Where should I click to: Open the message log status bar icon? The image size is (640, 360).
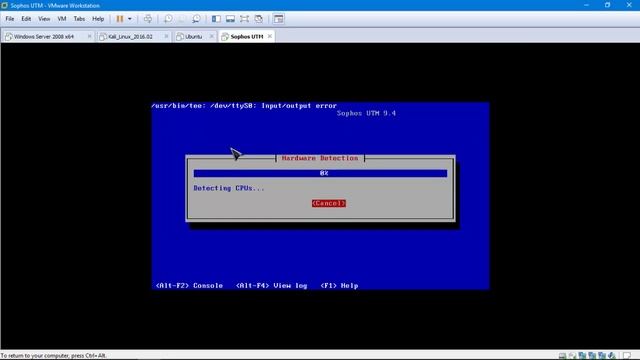pyautogui.click(x=627, y=356)
